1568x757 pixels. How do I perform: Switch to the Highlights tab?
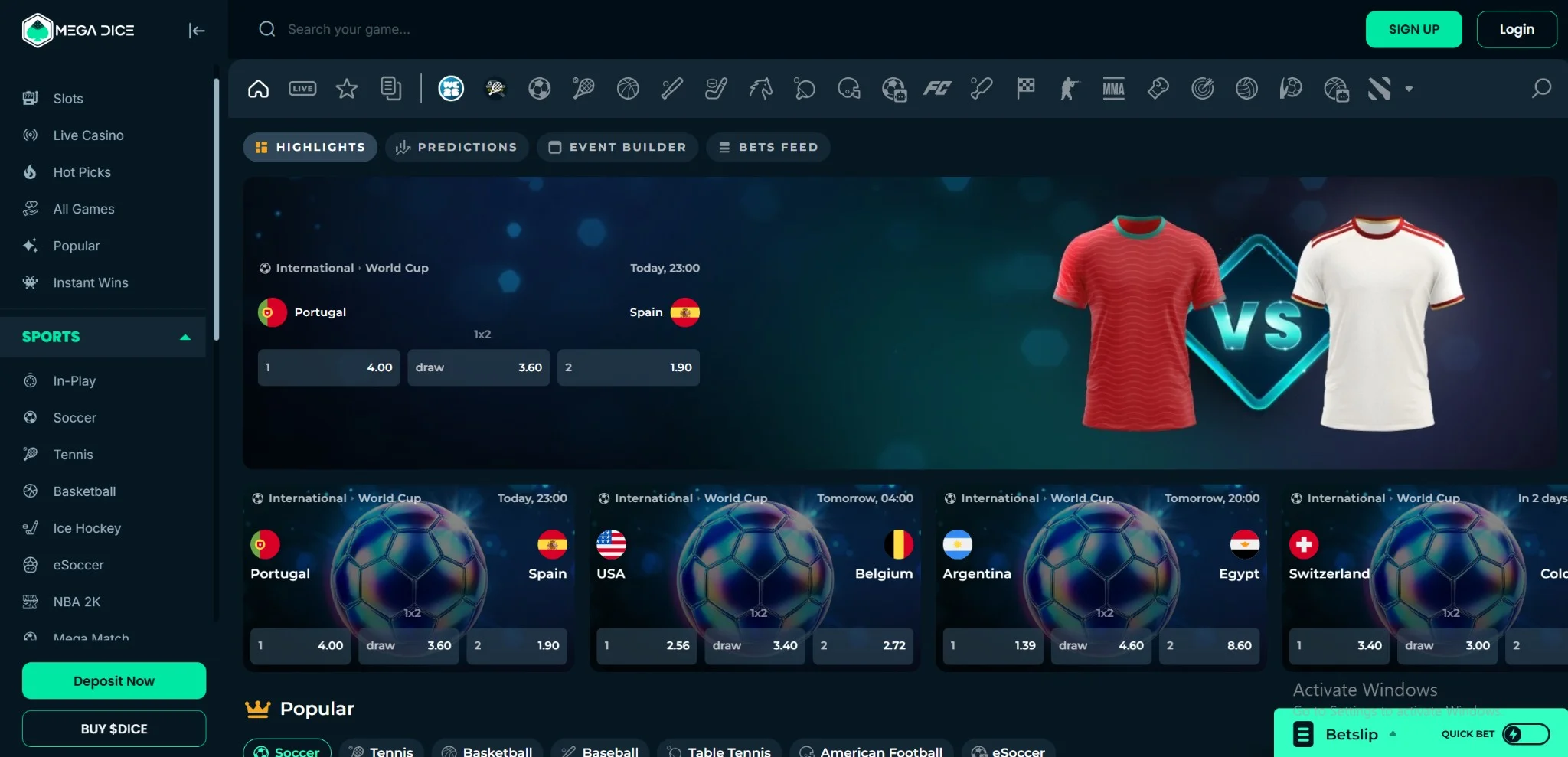coord(310,147)
